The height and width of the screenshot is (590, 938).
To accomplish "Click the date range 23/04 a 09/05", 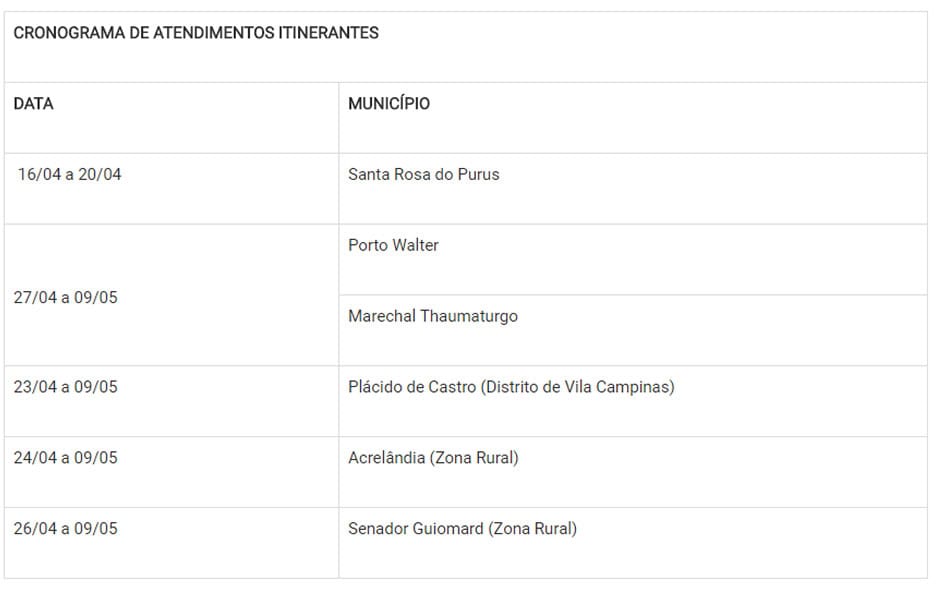I will click(66, 387).
